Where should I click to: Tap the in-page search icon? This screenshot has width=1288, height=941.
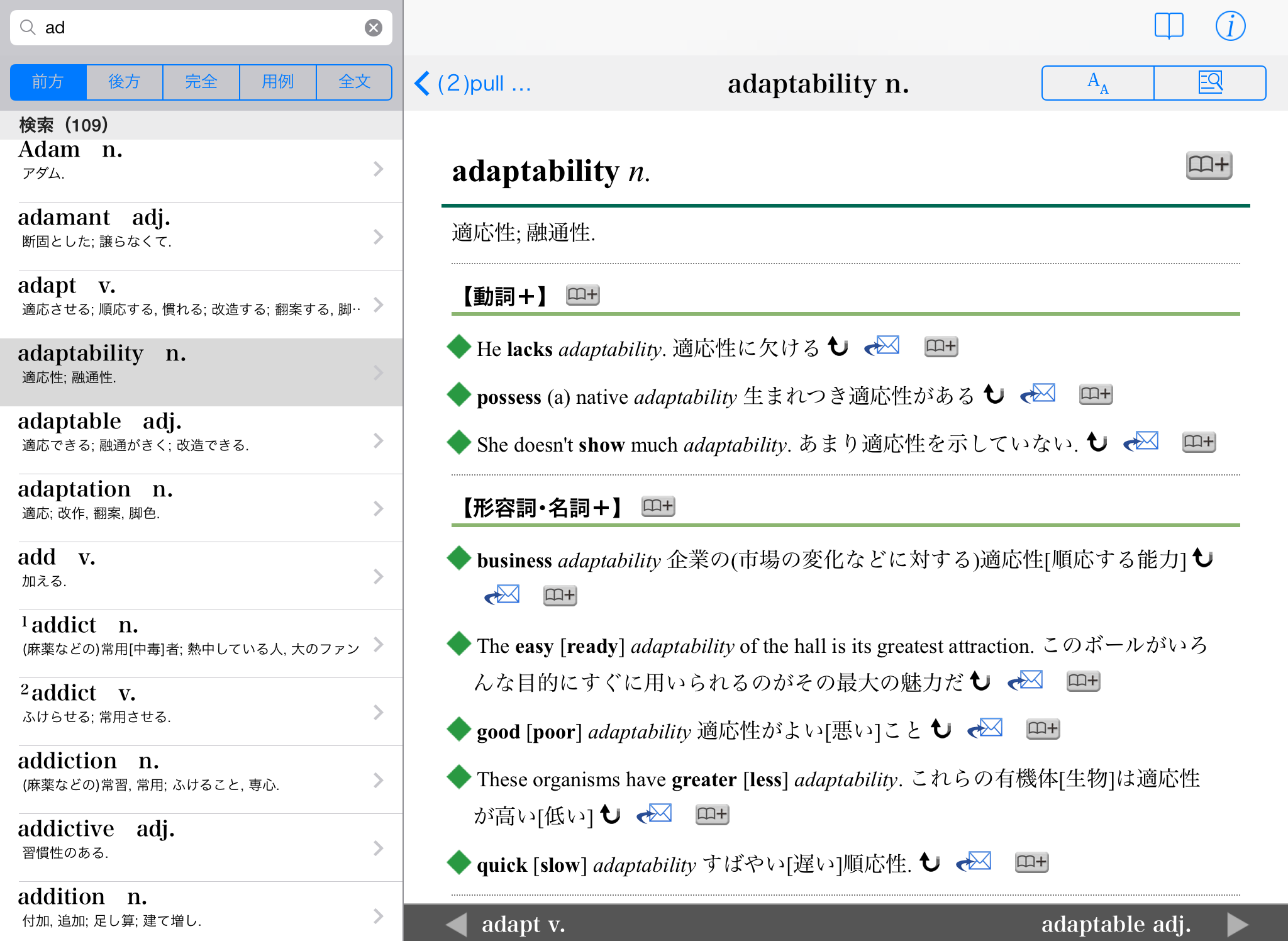pos(1209,83)
